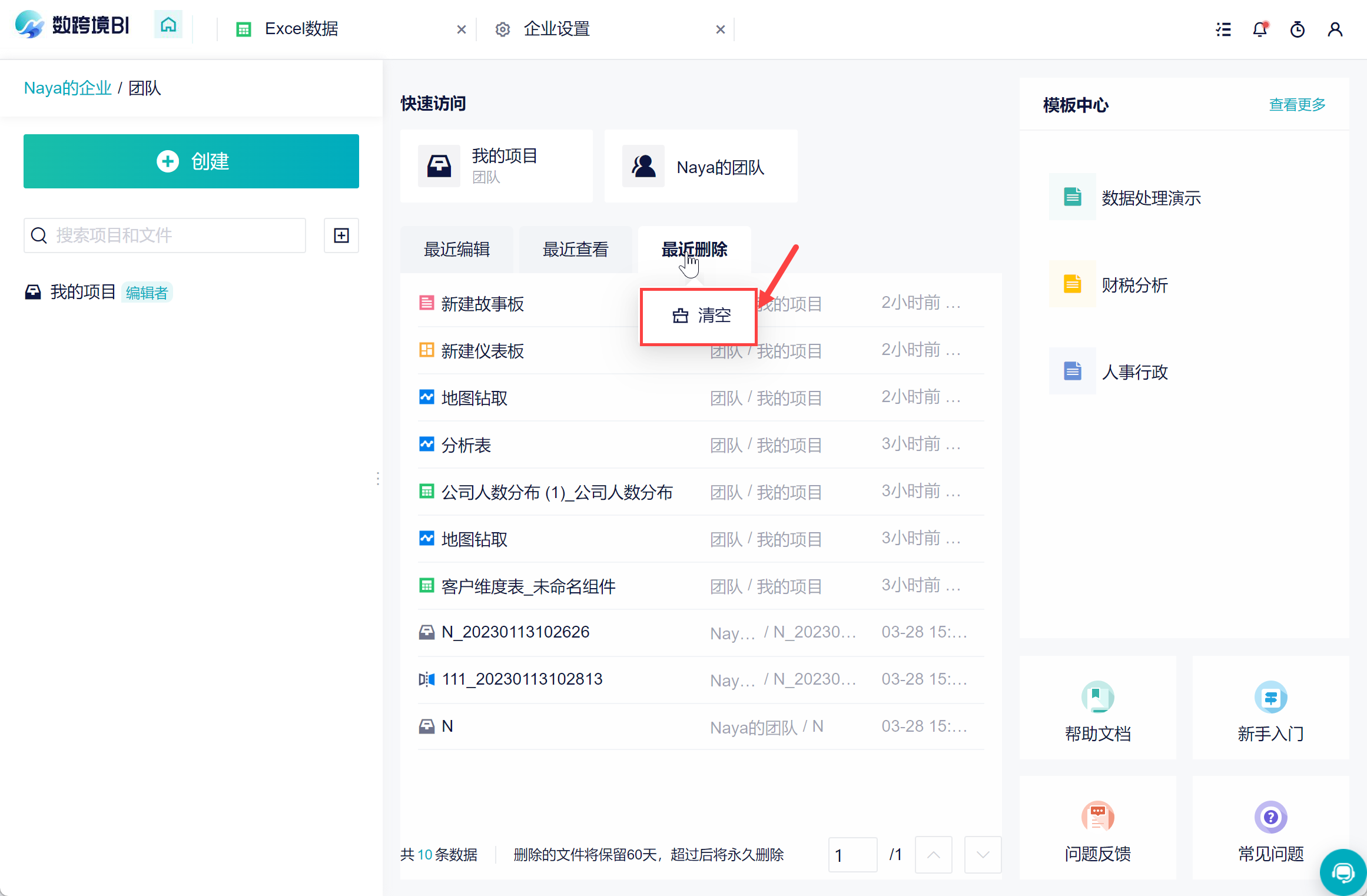Viewport: 1367px width, 896px height.
Task: Go to previous page arrow
Action: [934, 855]
